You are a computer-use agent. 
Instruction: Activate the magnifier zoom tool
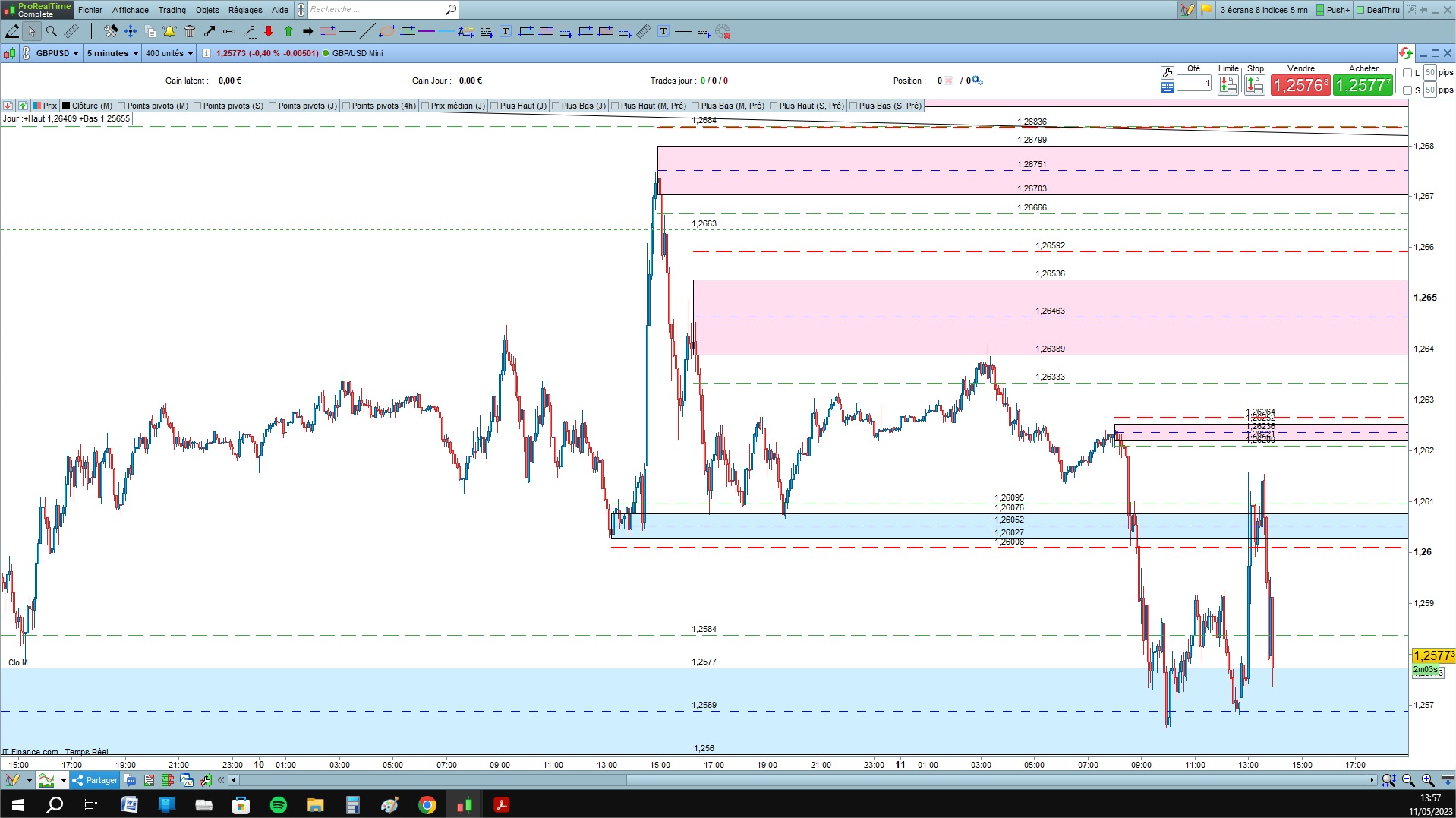52,31
